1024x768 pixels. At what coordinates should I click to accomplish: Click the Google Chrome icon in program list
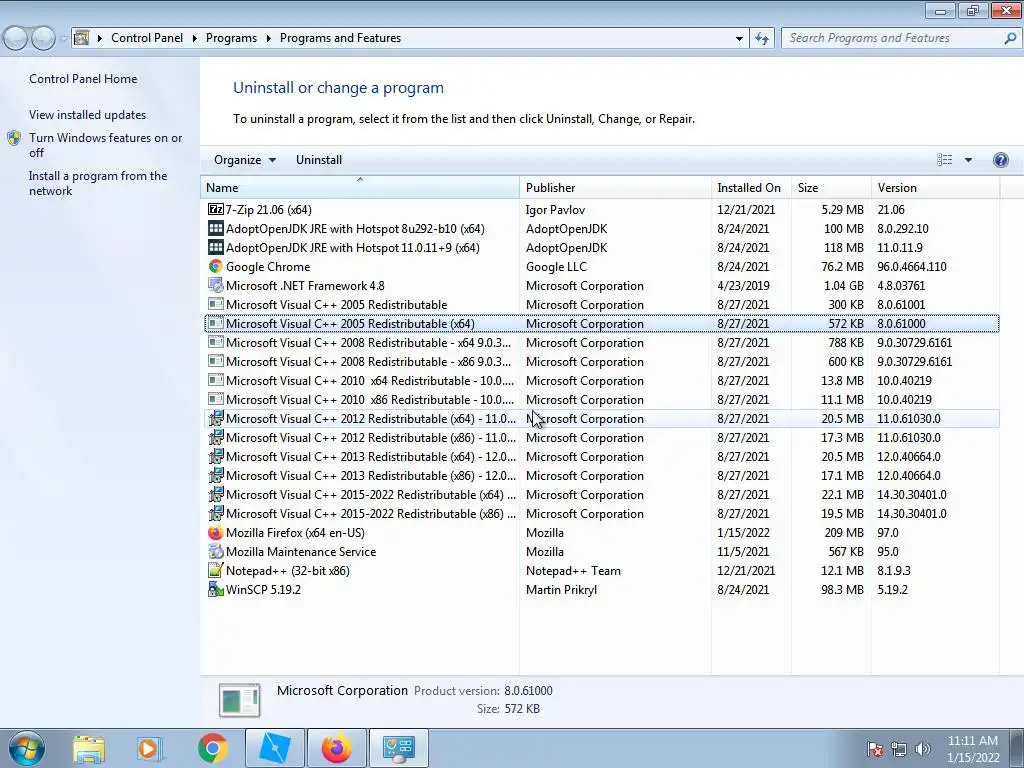click(216, 266)
